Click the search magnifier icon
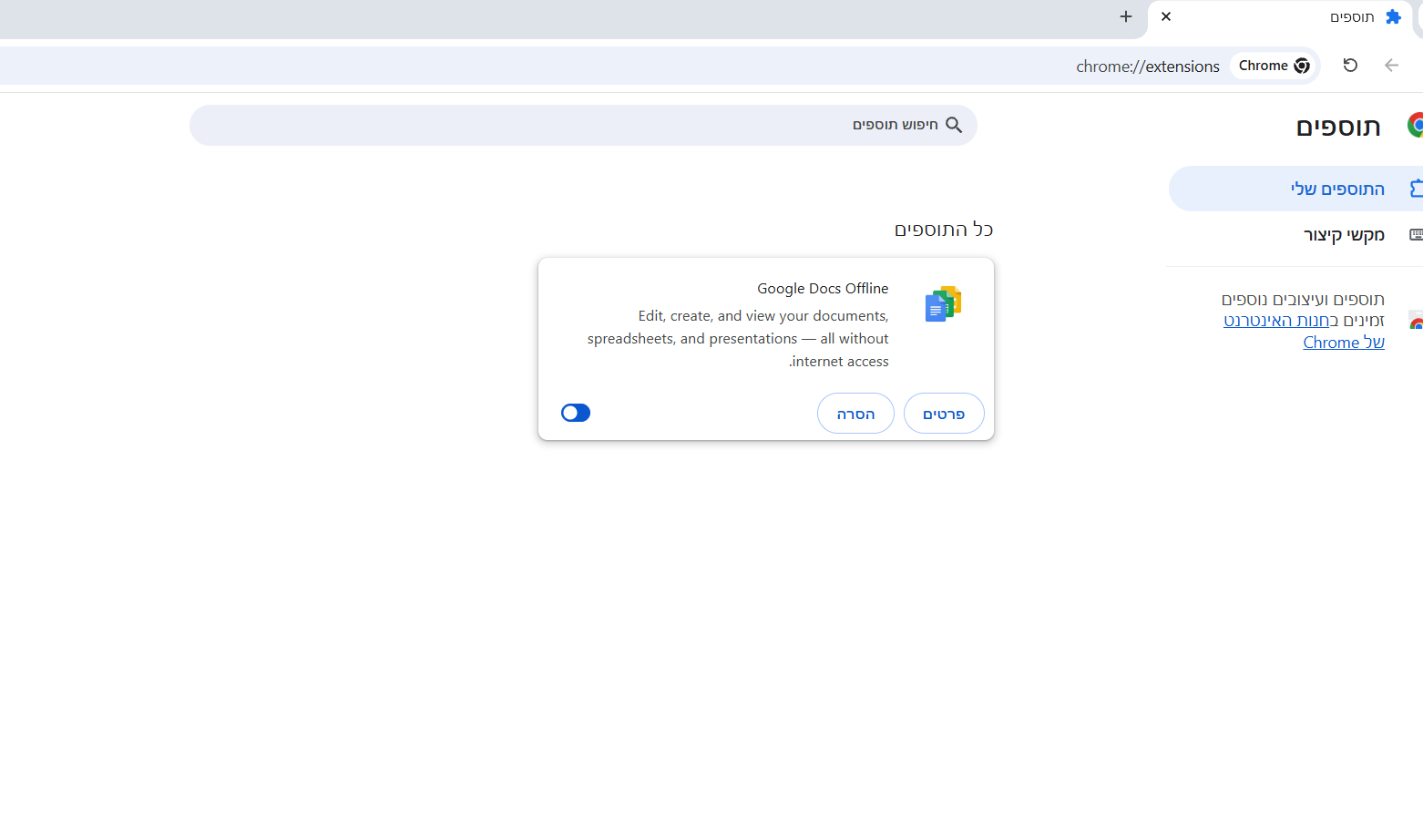This screenshot has height=840, width=1423. [x=954, y=125]
